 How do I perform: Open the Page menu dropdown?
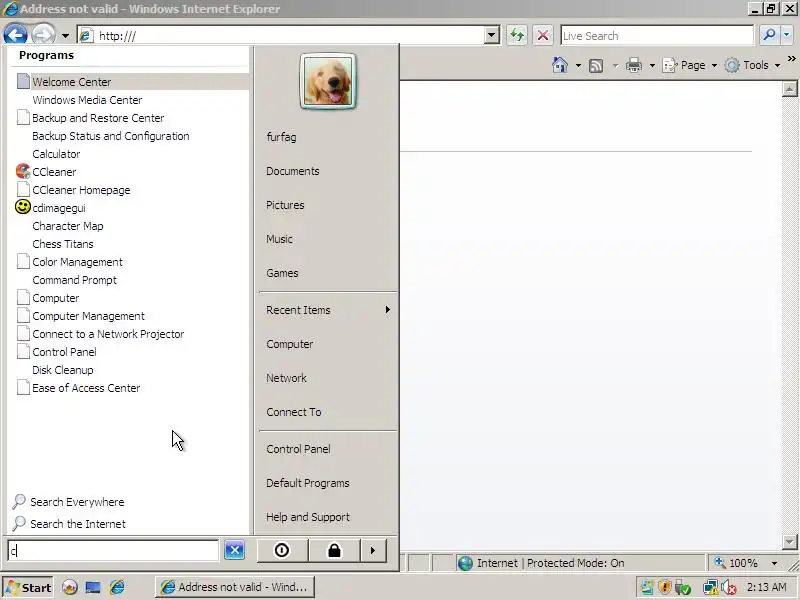(690, 65)
